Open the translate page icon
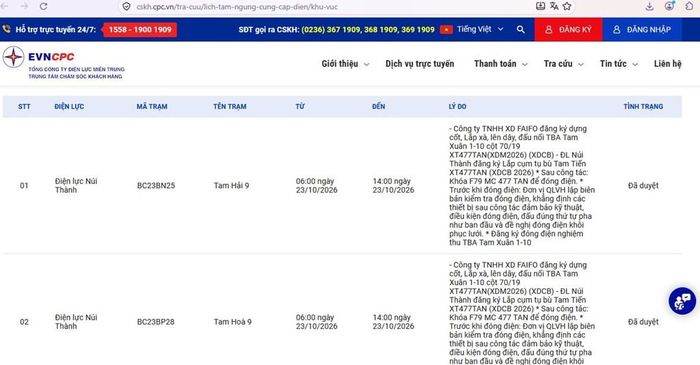 (x=554, y=6)
